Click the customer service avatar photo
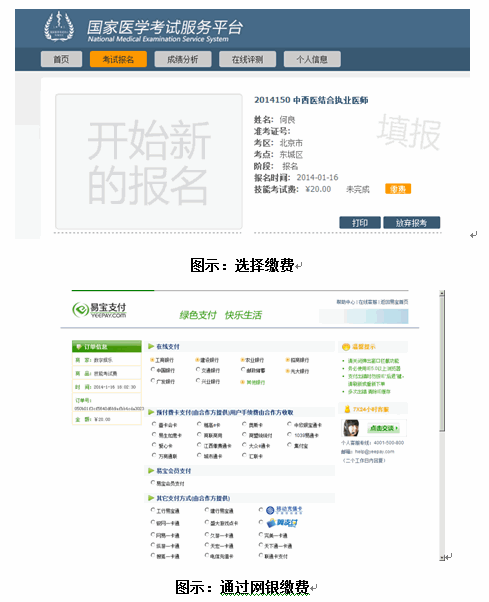The image size is (489, 602). coord(351,428)
